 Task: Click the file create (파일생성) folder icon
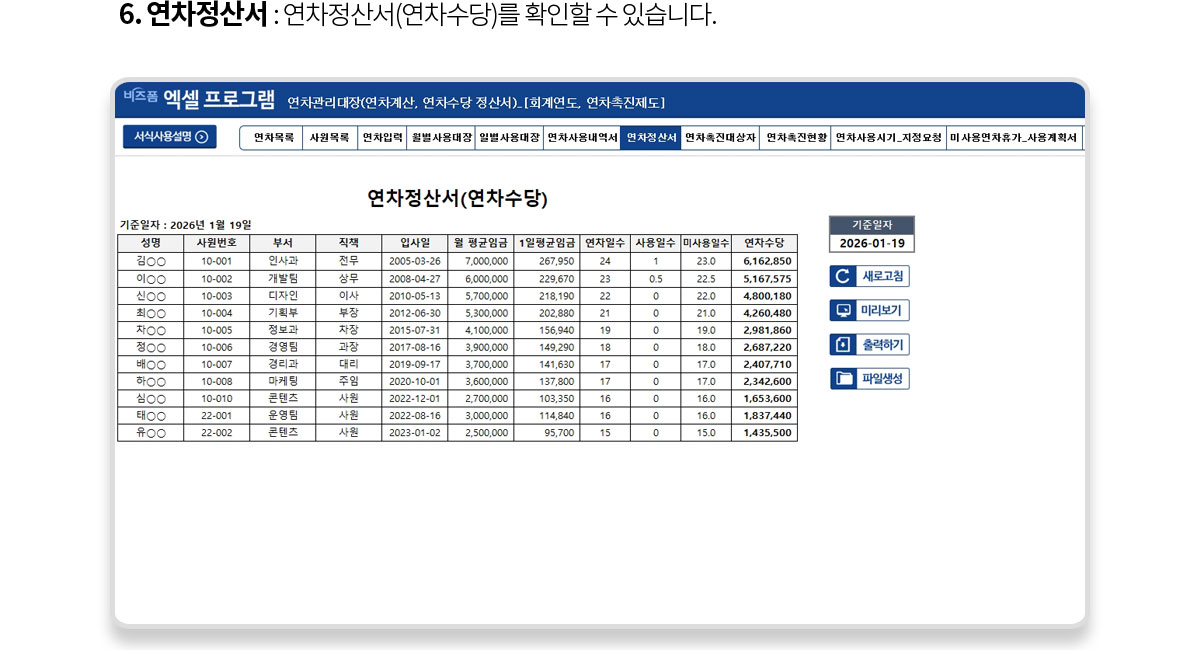pos(843,379)
